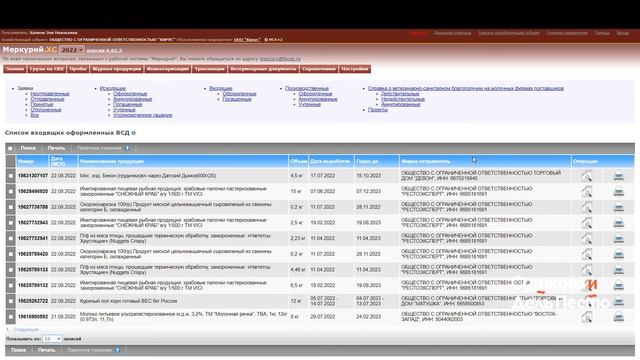The height and width of the screenshot is (360, 640).
Task: Open the Грузы на СВХ tab
Action: click(47, 69)
